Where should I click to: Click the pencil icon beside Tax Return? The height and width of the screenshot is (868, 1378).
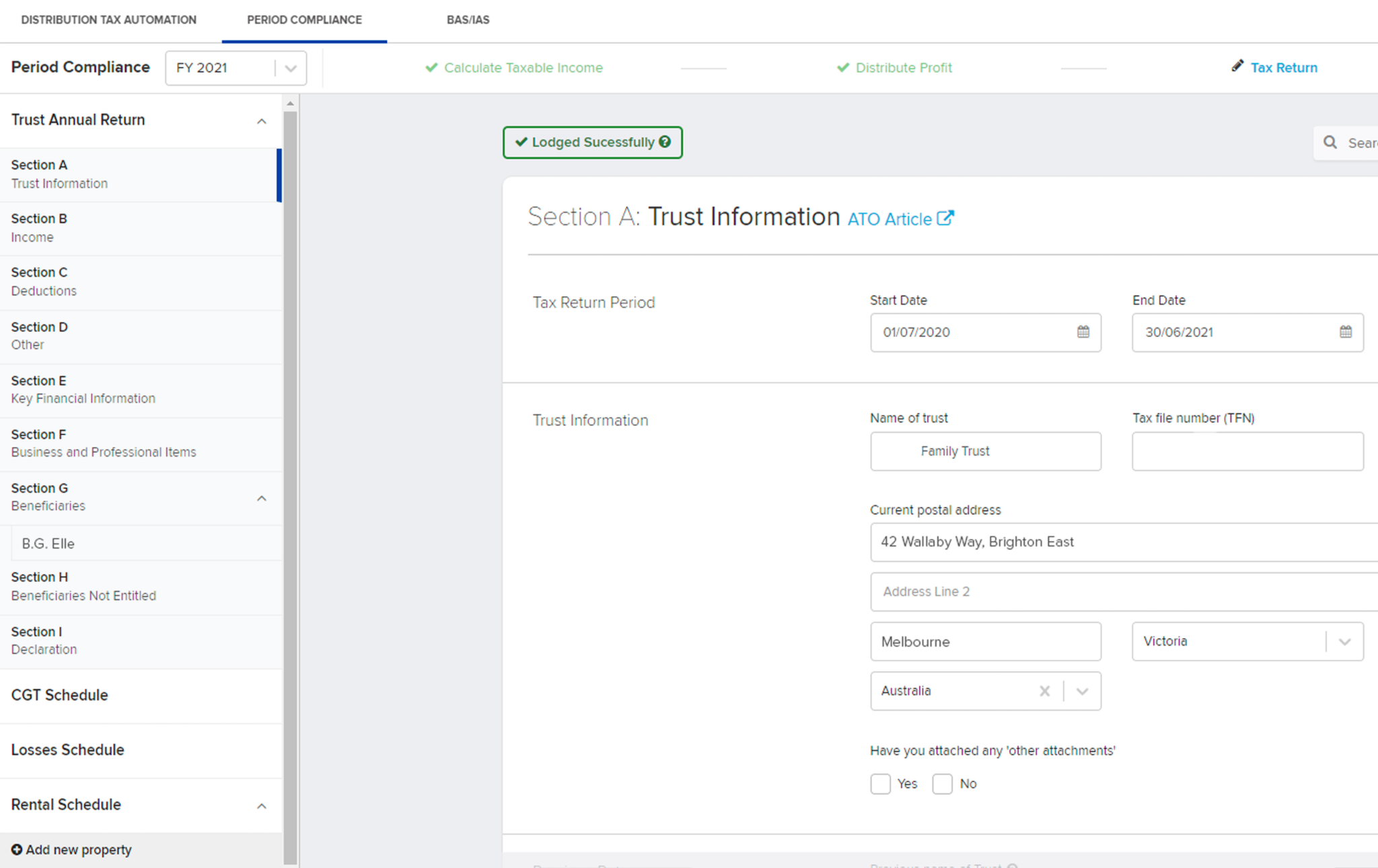pyautogui.click(x=1237, y=66)
